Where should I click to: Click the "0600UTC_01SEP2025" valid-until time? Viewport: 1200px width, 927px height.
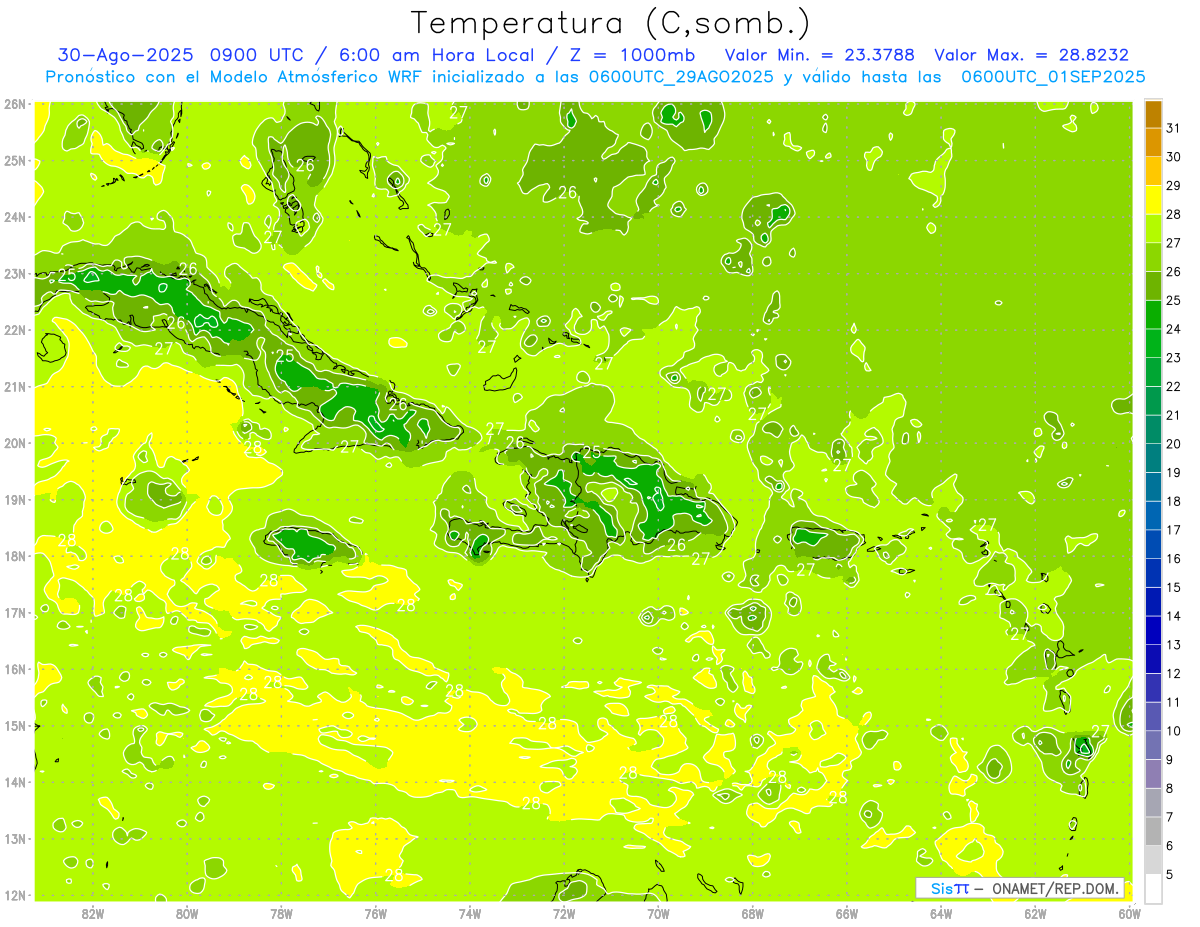pyautogui.click(x=1054, y=76)
